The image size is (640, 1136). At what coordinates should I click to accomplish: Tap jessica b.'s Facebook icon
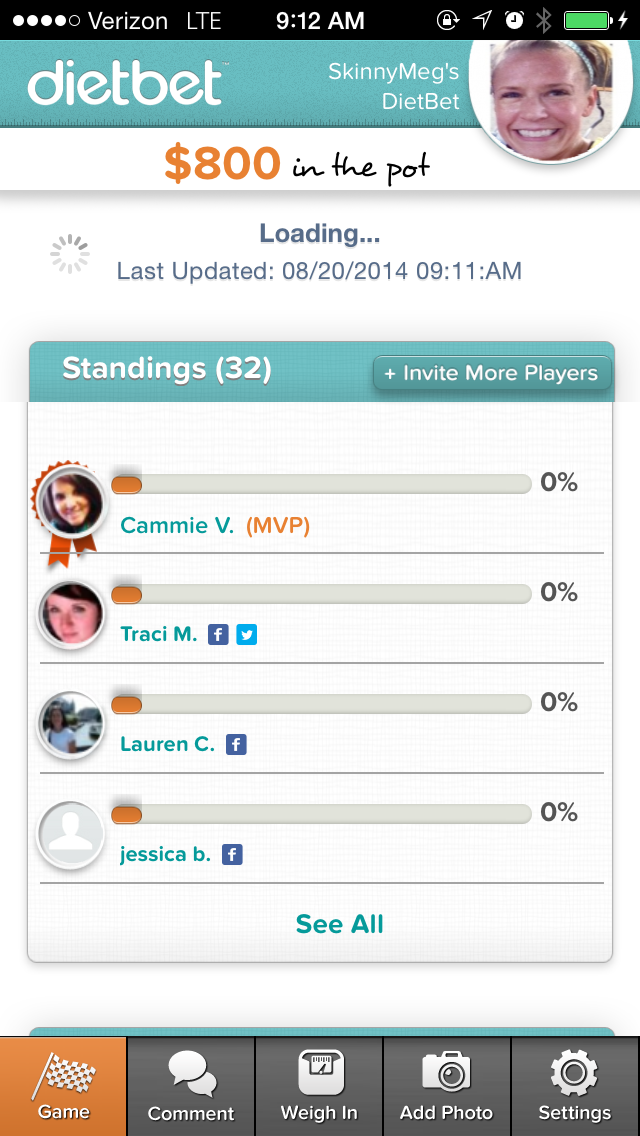tap(232, 855)
